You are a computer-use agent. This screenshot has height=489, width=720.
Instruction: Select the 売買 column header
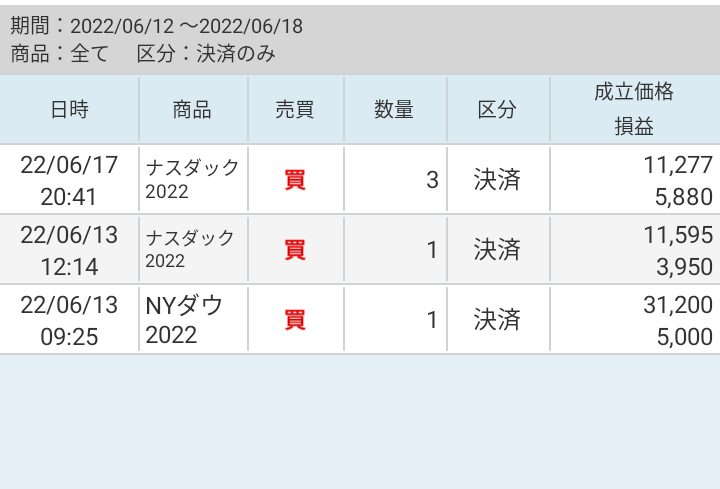click(295, 110)
